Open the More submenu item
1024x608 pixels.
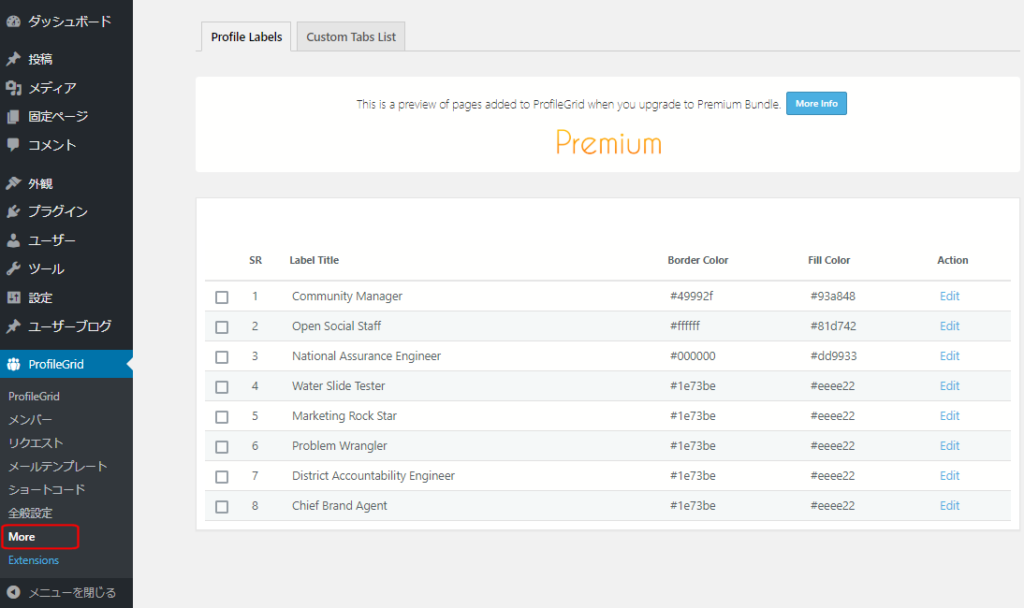click(22, 537)
